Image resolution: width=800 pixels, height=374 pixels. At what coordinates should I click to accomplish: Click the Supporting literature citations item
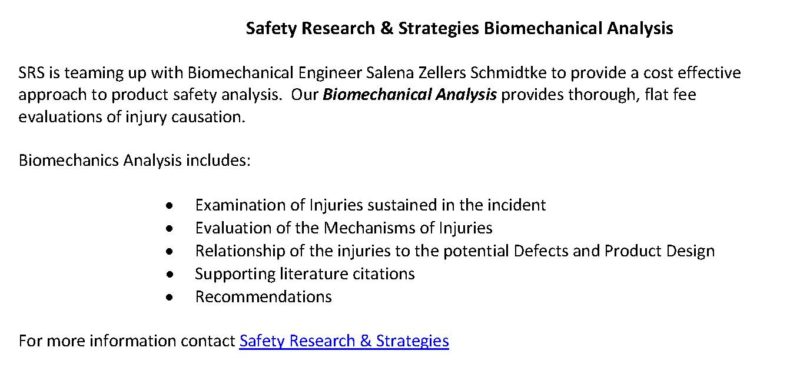[x=305, y=273]
